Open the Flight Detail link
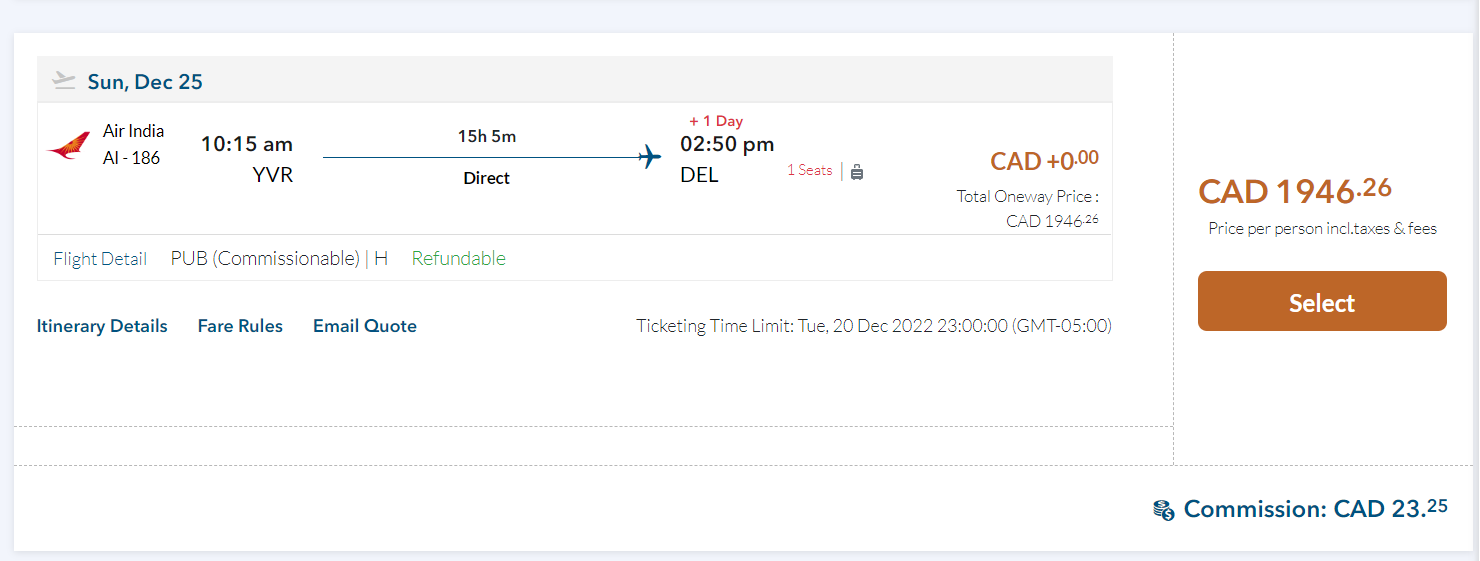Screen dimensions: 1480x561 pyautogui.click(x=100, y=259)
